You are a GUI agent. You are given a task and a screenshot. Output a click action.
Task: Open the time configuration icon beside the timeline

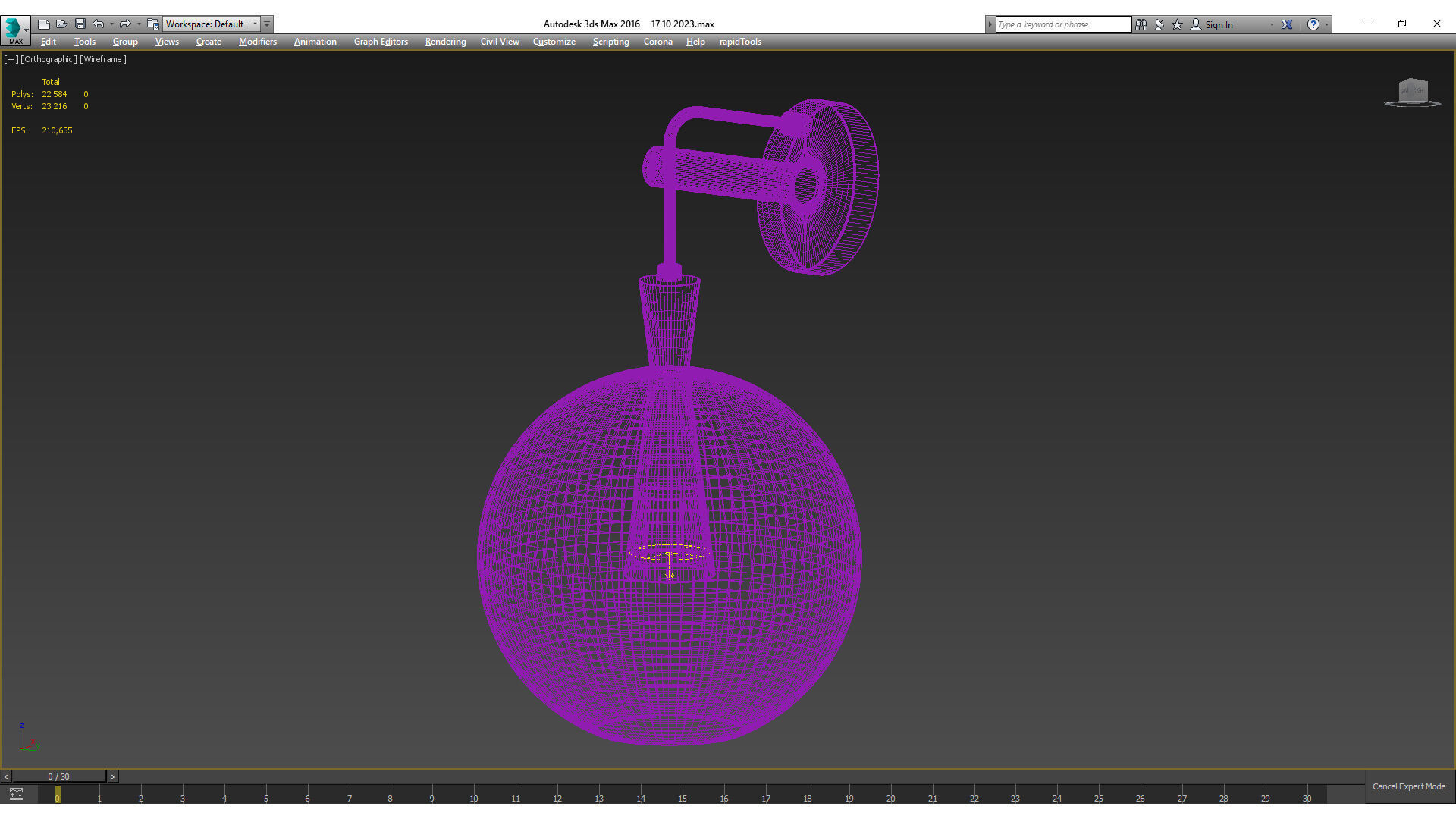(x=16, y=794)
